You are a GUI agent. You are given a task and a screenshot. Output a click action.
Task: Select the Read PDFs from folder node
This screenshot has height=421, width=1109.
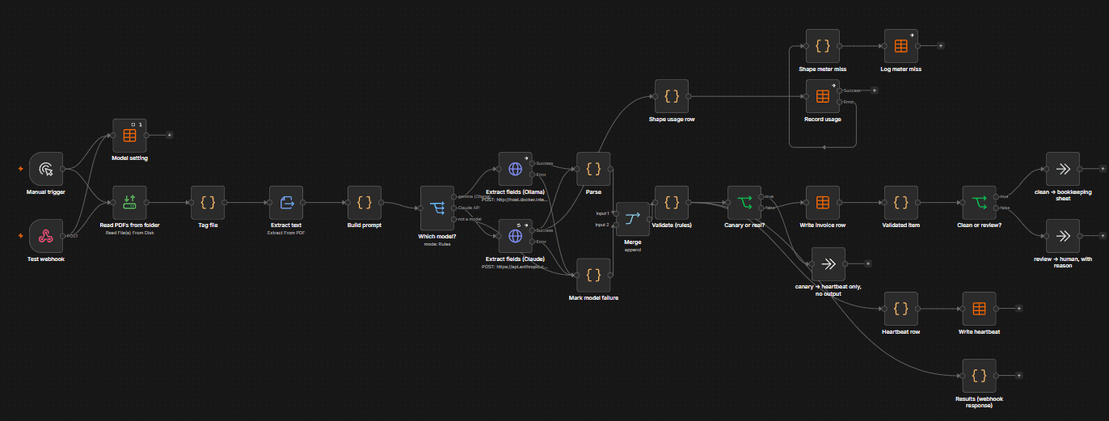point(129,203)
